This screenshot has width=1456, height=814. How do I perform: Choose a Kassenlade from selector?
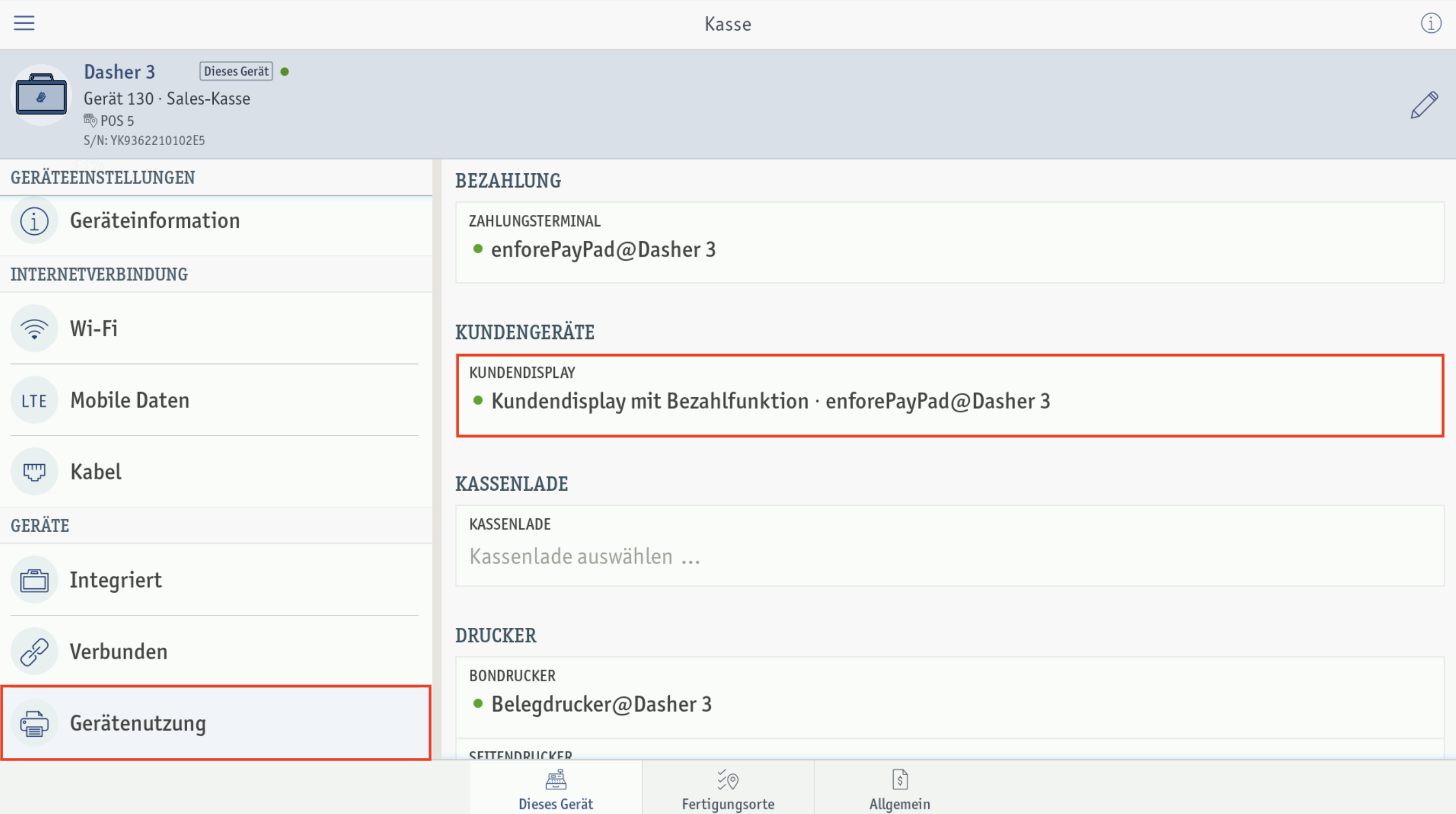[x=950, y=546]
